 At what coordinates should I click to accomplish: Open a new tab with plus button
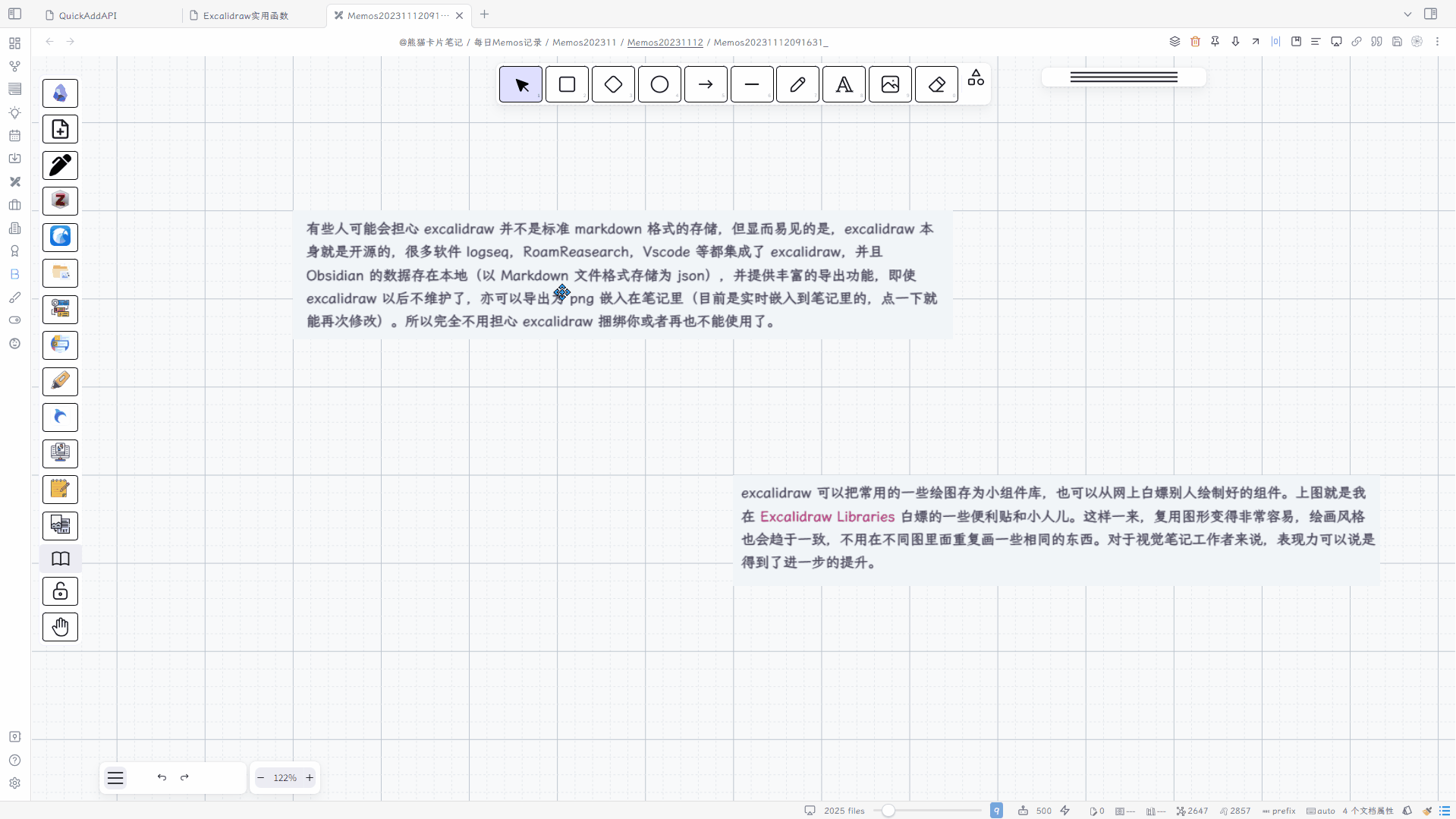coord(484,14)
